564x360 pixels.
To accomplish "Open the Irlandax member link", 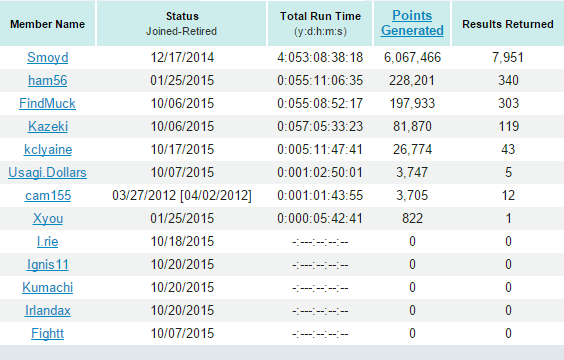I will click(47, 311).
